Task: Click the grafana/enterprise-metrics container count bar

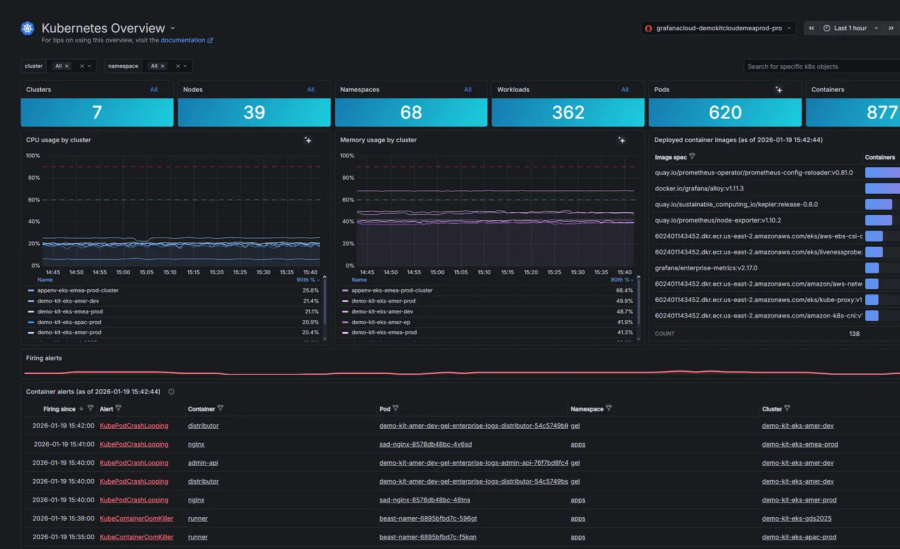Action: click(x=872, y=268)
